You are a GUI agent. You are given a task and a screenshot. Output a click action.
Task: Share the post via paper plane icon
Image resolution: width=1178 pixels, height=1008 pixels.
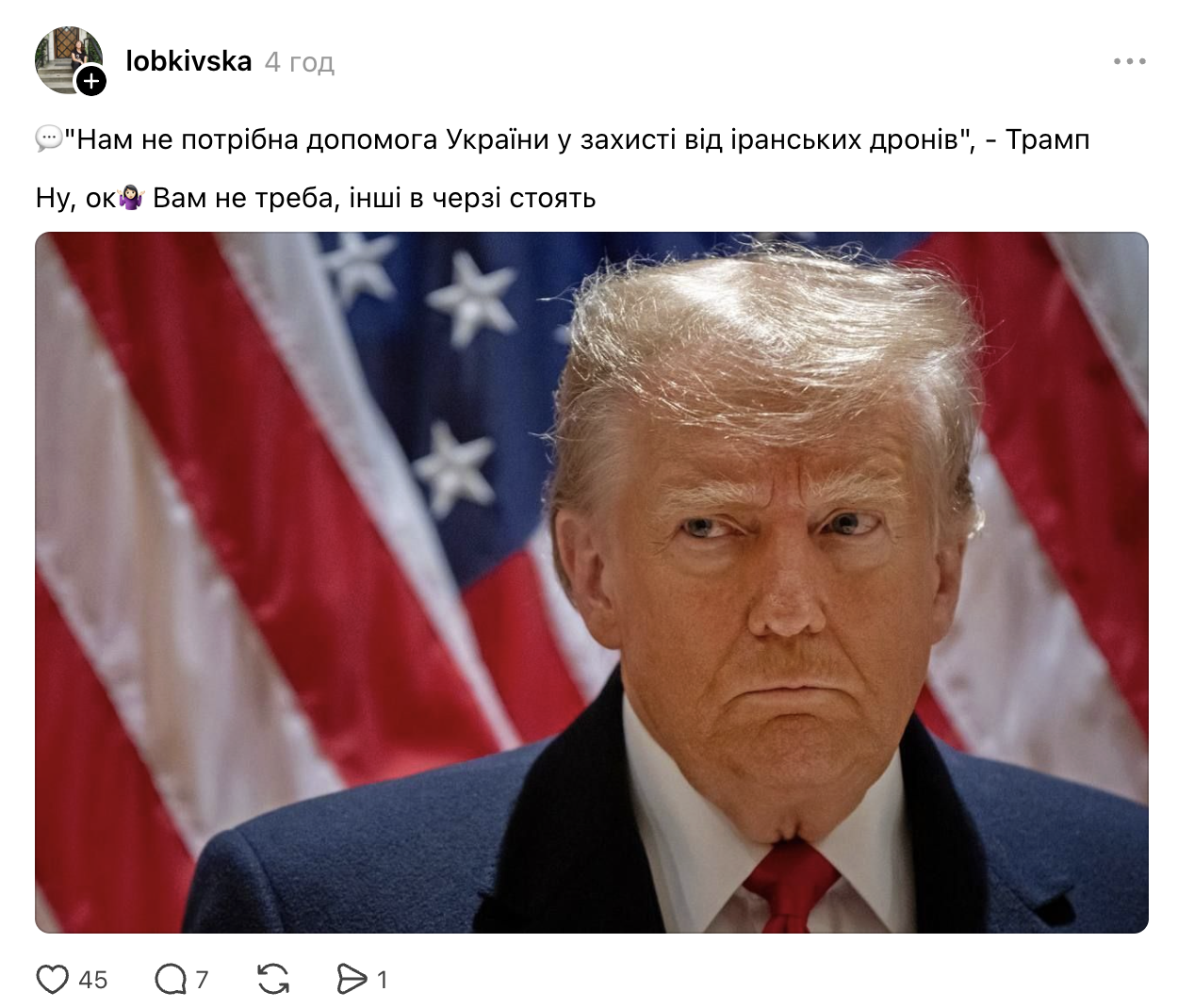tap(352, 980)
